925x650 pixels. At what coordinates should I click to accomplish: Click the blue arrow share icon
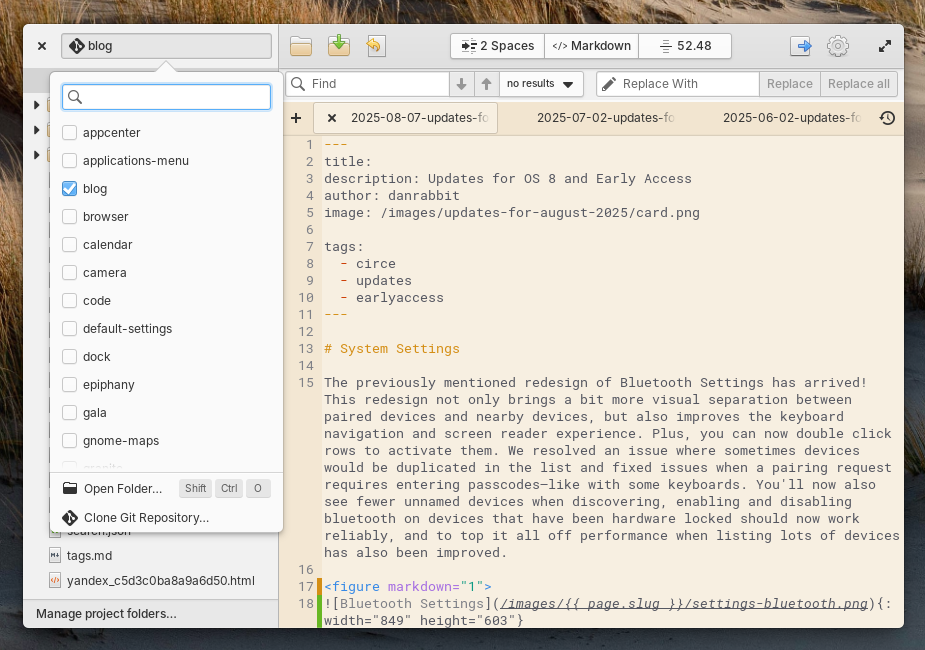(x=801, y=46)
